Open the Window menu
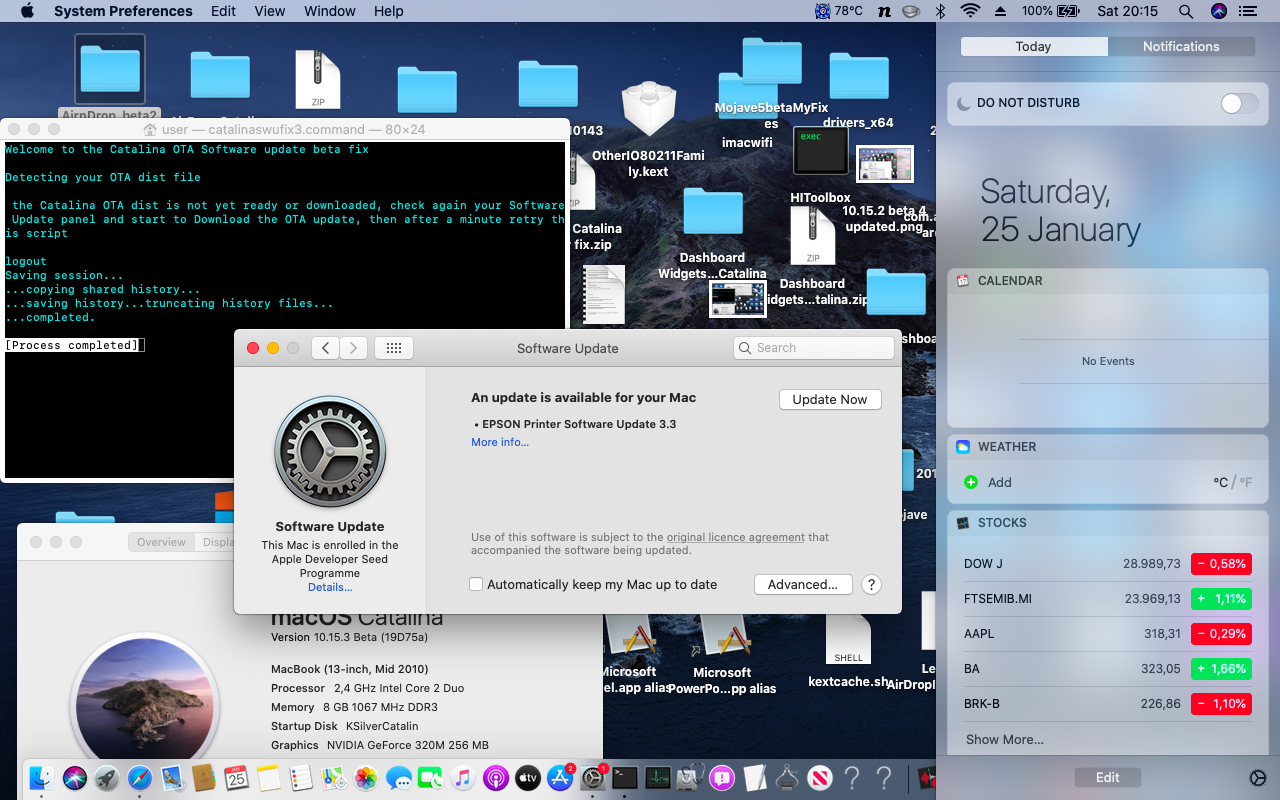The image size is (1280, 800). coord(329,11)
